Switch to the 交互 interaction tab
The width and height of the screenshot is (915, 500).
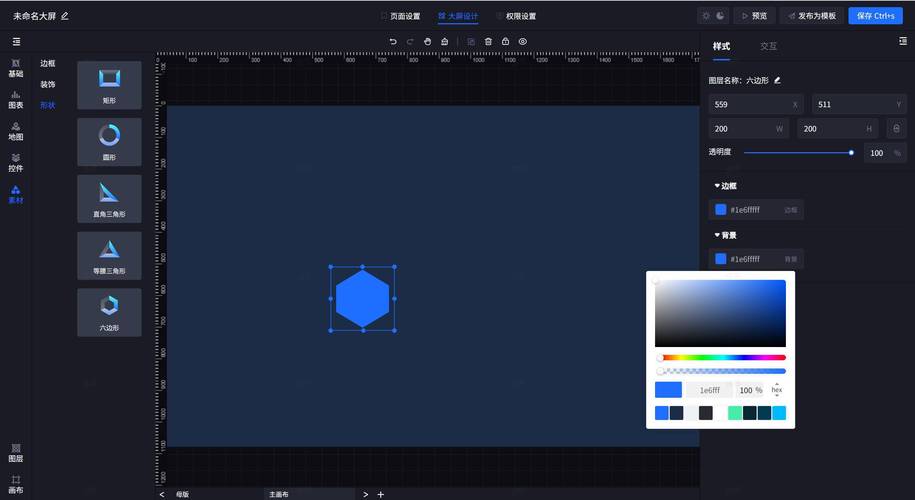pos(768,46)
